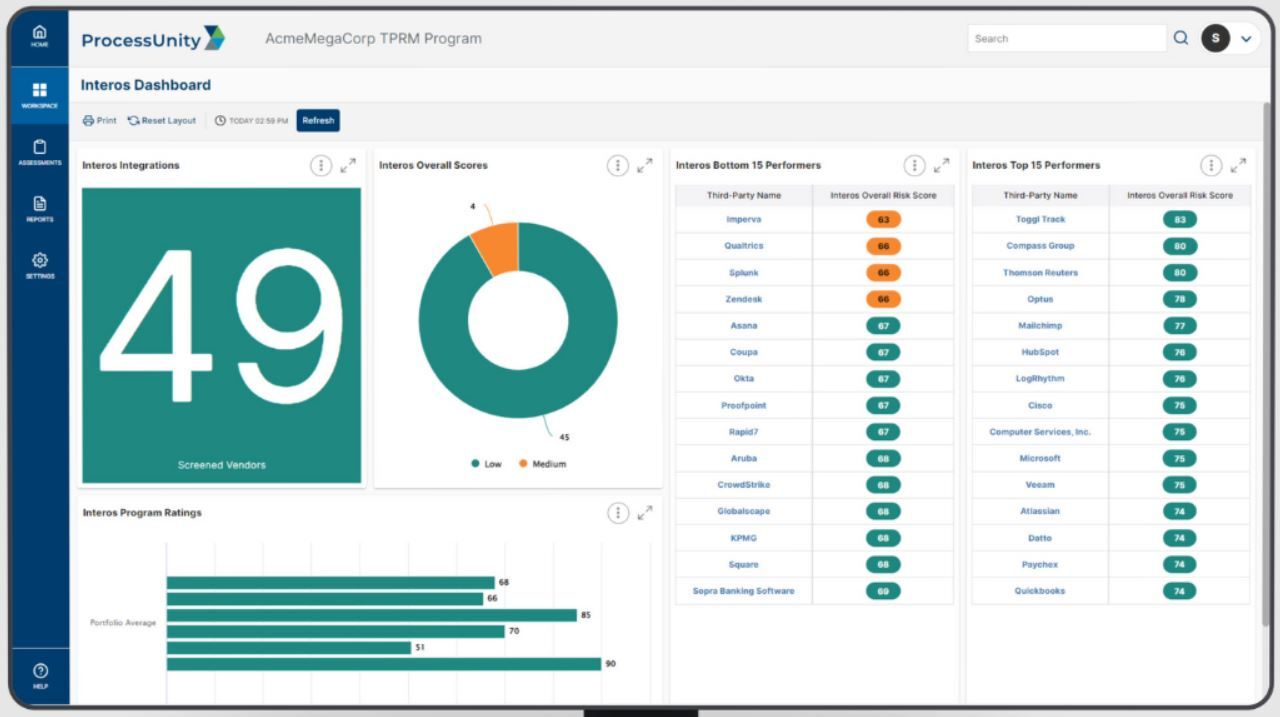Open Interos Integrations panel options menu
Screen dimensions: 1280x717
[x=320, y=166]
